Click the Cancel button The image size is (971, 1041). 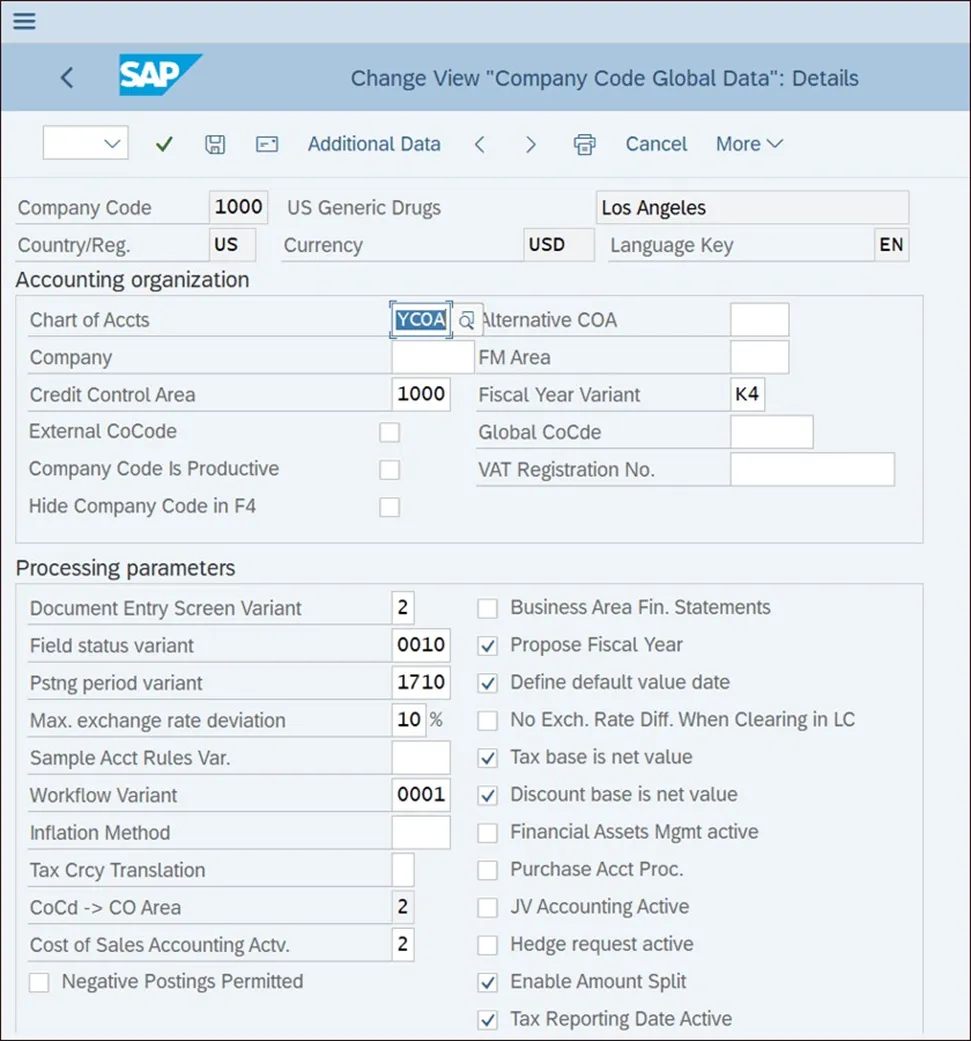coord(656,144)
